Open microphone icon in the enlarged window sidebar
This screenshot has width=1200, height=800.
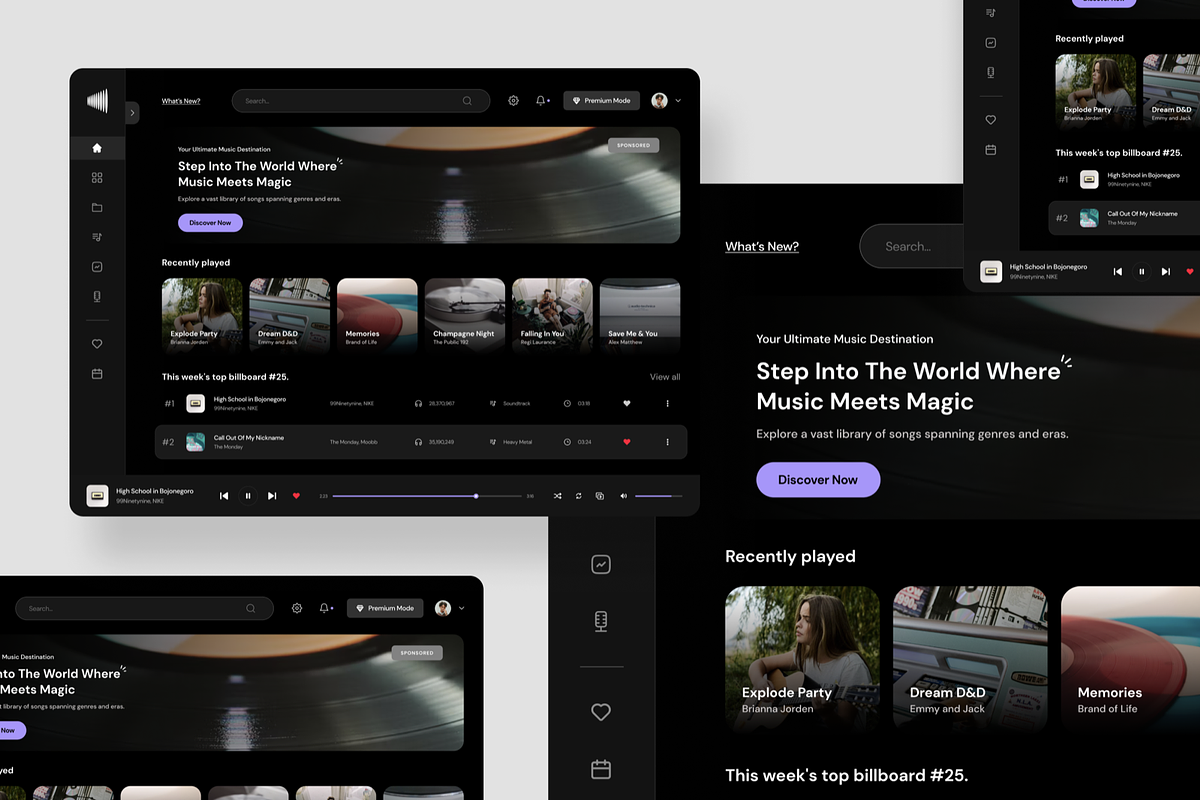pos(601,621)
